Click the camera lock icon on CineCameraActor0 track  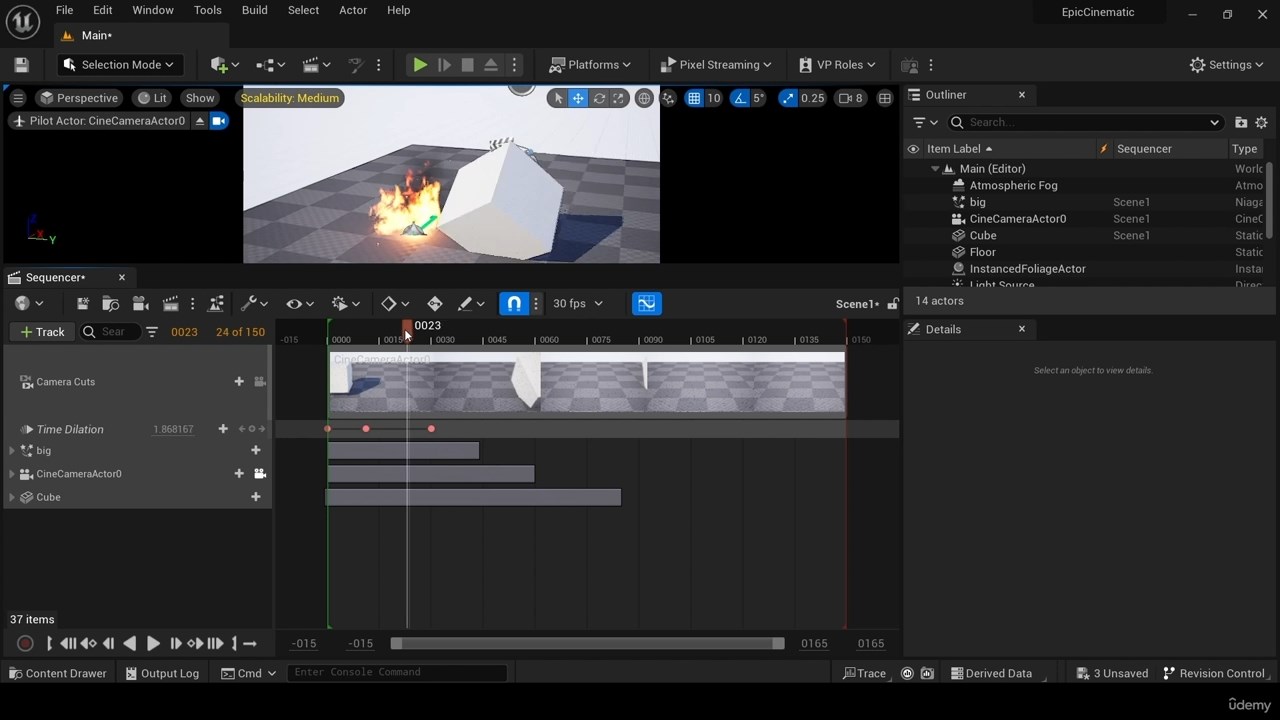[260, 474]
